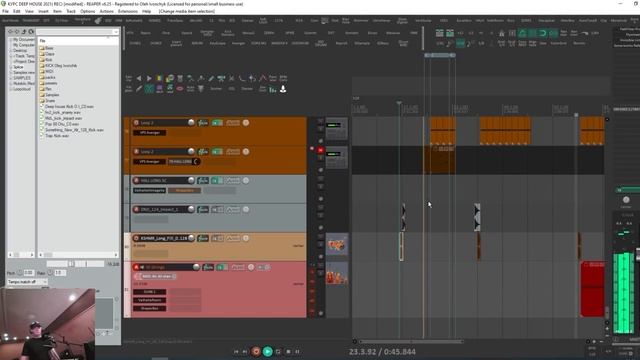Viewport: 640px width, 360px height.
Task: Open the Actions menu
Action: (107, 11)
